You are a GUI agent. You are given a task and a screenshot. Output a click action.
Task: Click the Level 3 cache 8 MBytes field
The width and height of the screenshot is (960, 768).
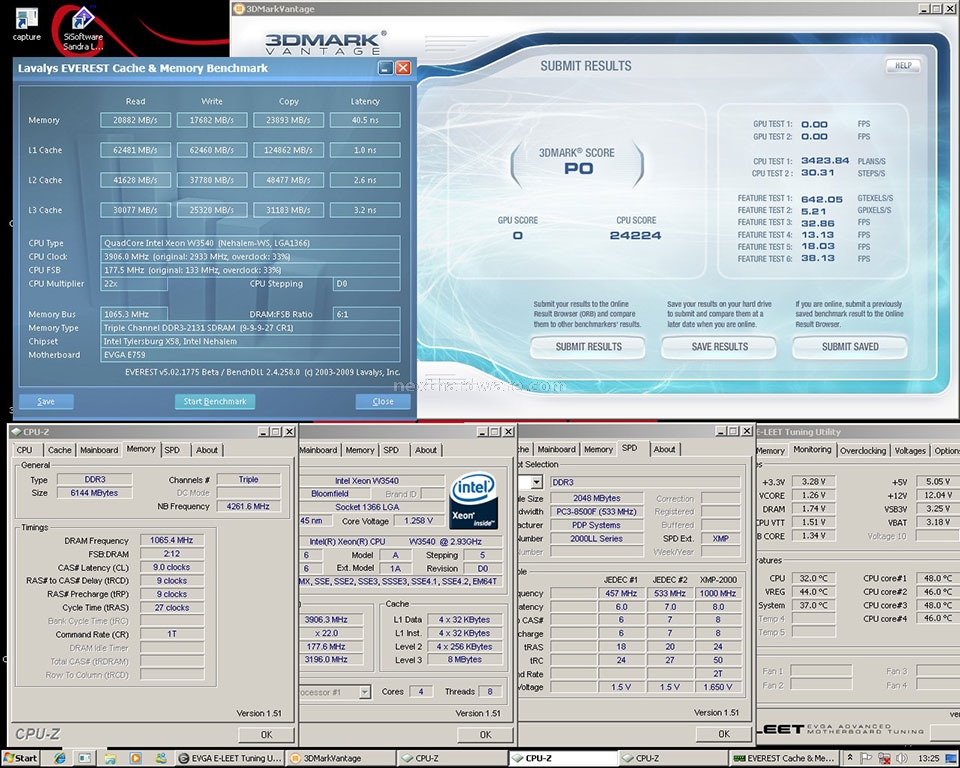(x=464, y=660)
